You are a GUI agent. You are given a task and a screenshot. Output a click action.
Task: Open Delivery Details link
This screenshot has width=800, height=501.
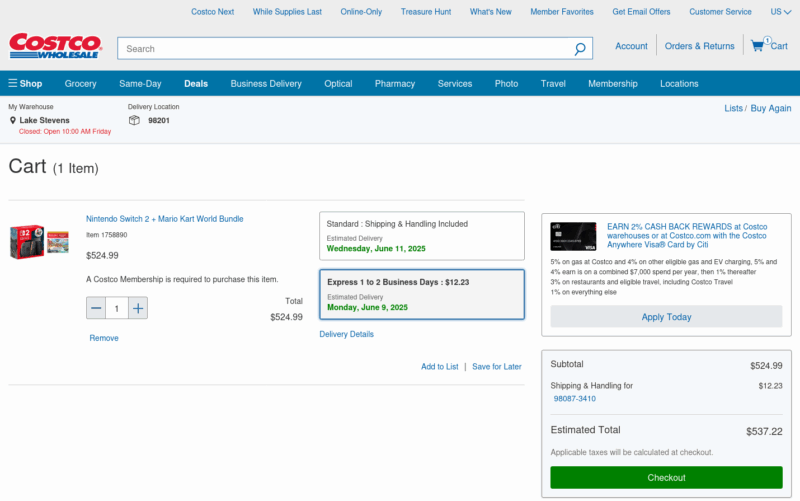coord(346,334)
